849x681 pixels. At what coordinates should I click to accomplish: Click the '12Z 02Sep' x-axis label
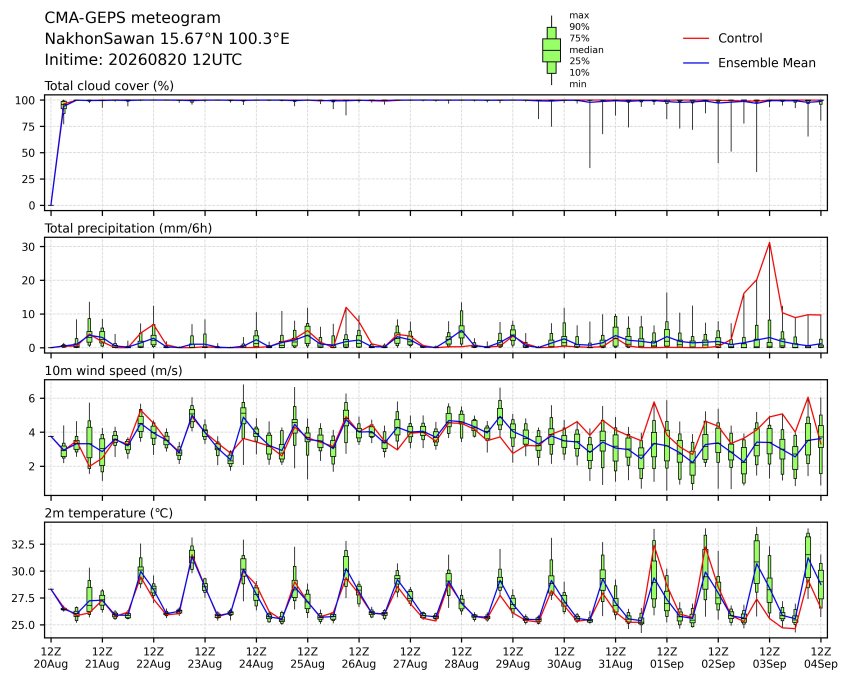(x=719, y=658)
